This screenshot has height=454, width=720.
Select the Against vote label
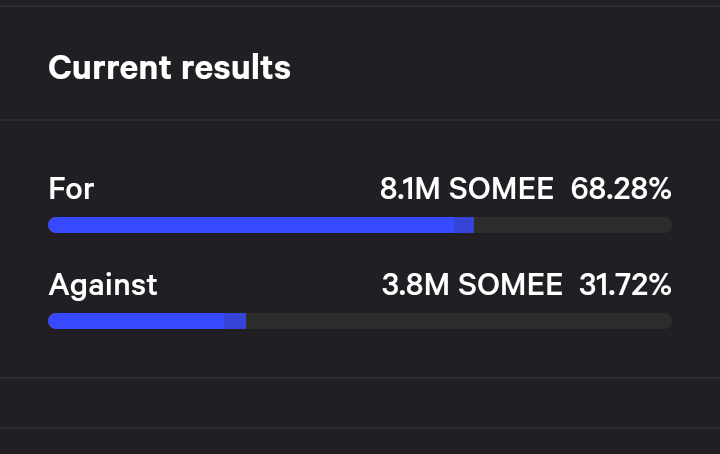(103, 285)
